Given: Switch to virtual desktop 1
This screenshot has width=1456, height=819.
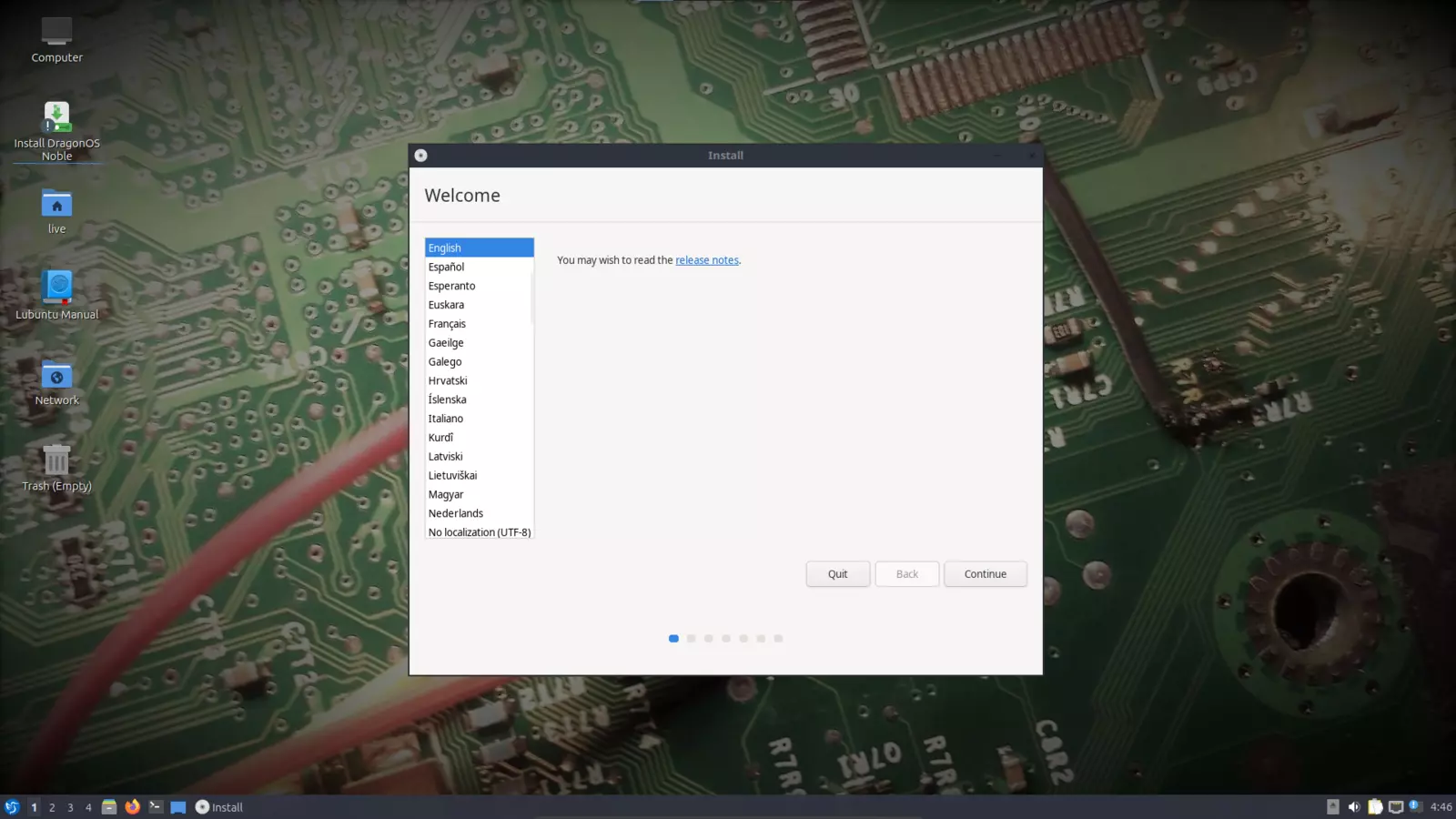Looking at the screenshot, I should [34, 807].
